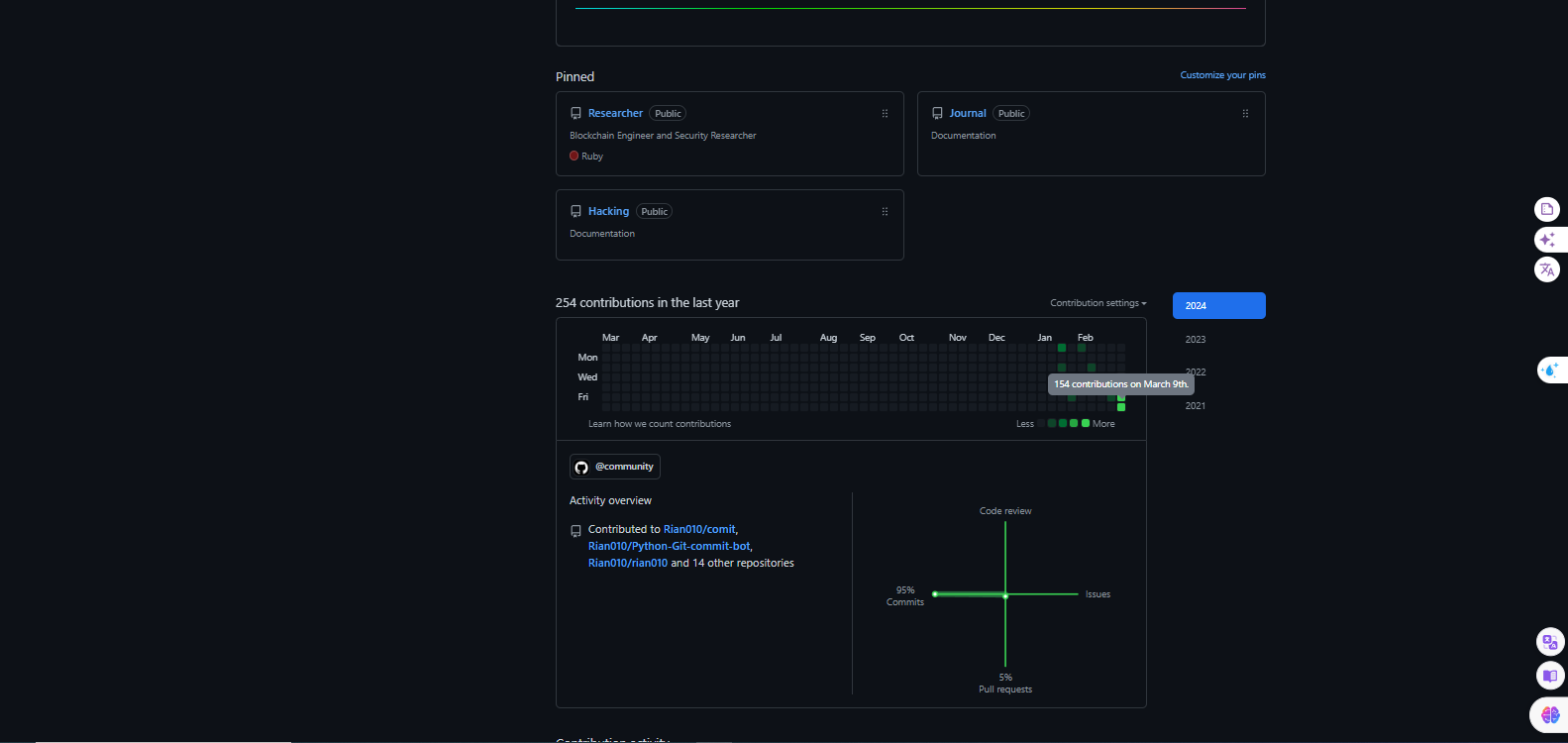Click the Pinned section heading
The height and width of the screenshot is (743, 1568).
click(x=575, y=76)
